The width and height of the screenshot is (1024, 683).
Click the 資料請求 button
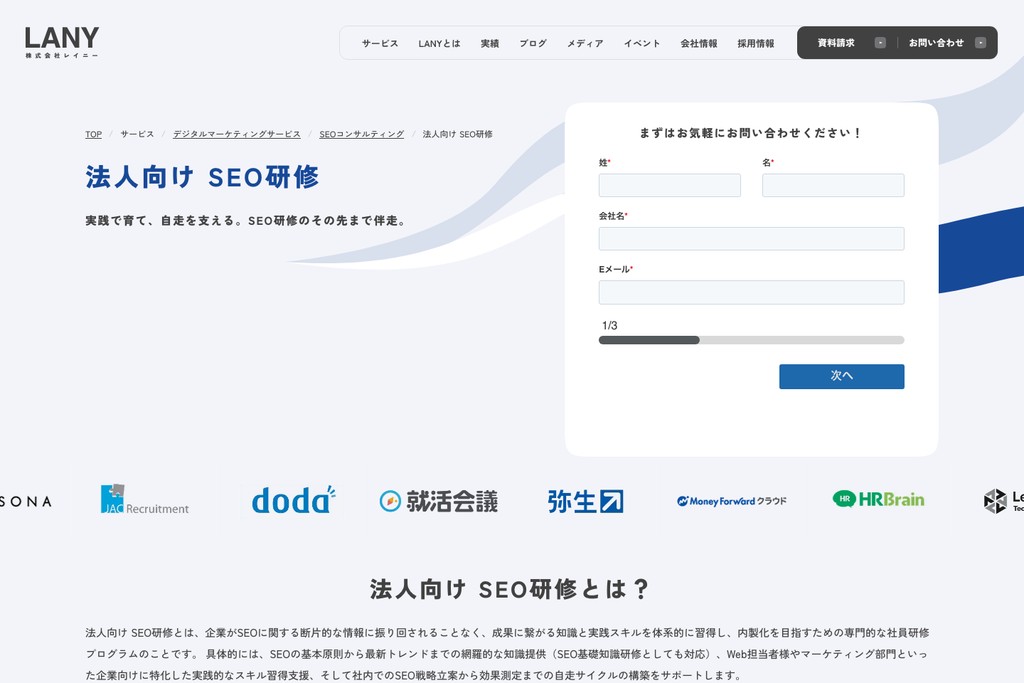(836, 42)
